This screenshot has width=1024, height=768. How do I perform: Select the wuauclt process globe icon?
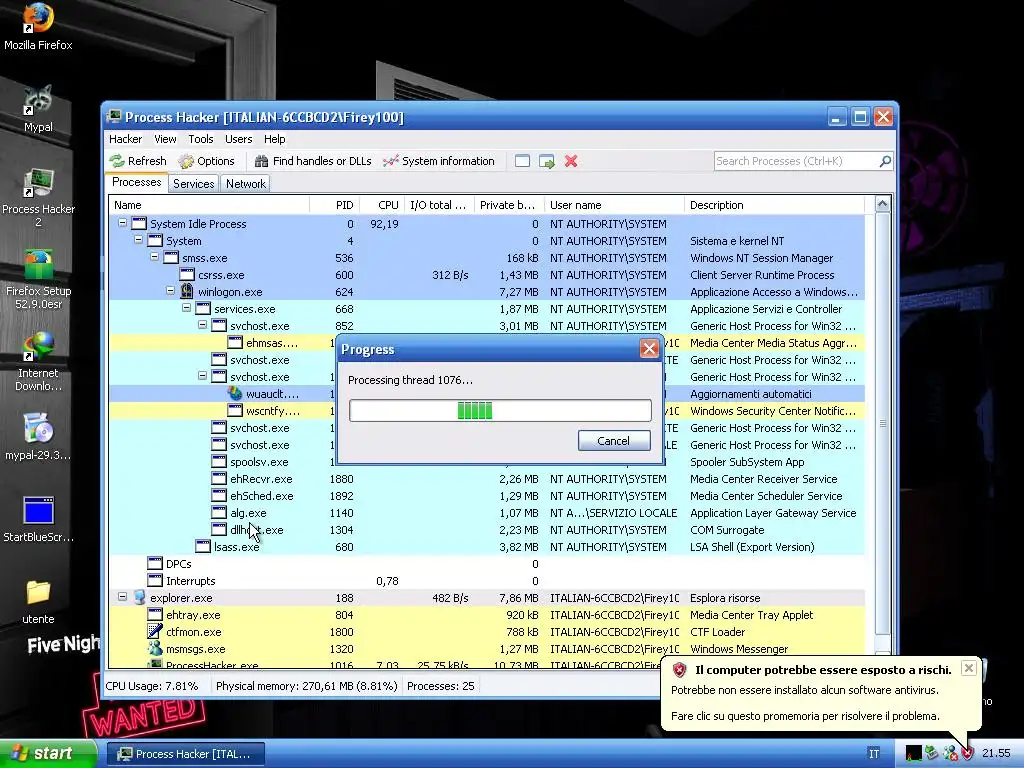coord(235,393)
